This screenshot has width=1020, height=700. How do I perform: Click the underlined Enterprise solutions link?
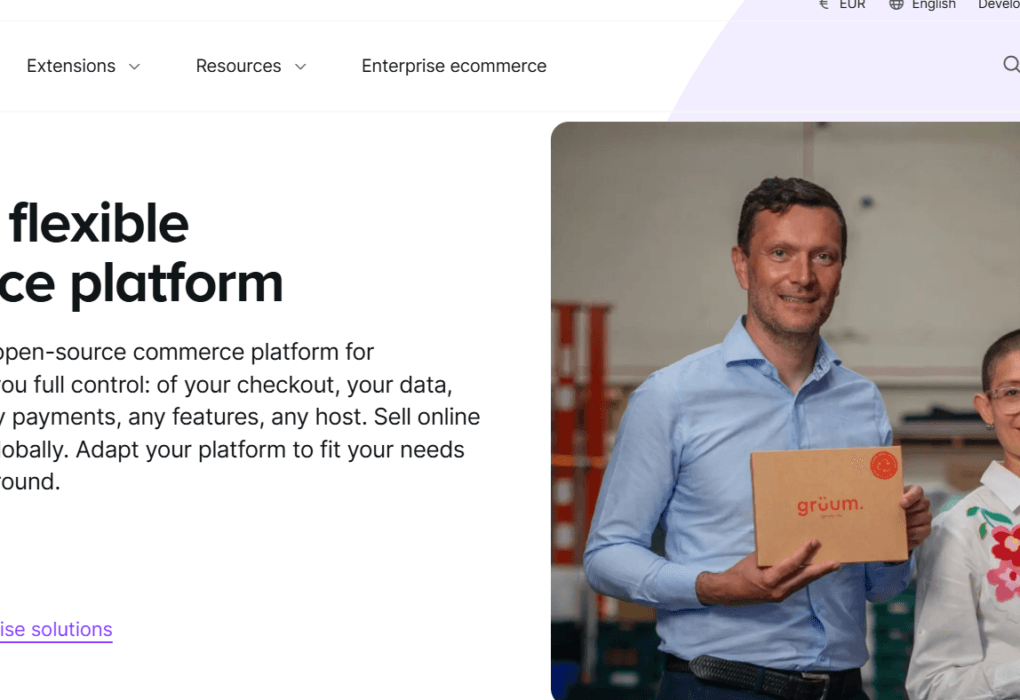(54, 629)
